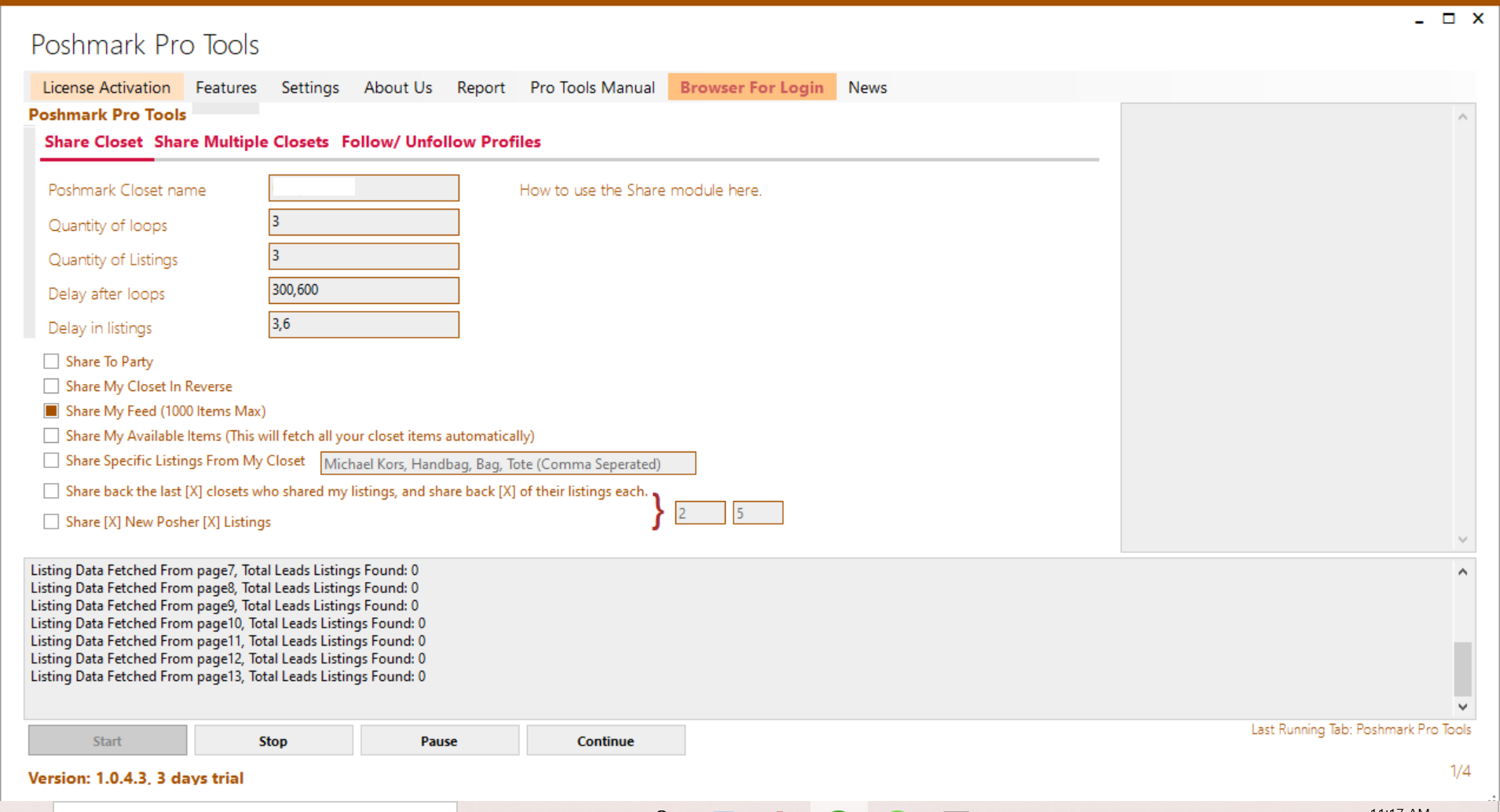
Task: Uncheck Share My Feed (1000 Items Max)
Action: (x=51, y=411)
